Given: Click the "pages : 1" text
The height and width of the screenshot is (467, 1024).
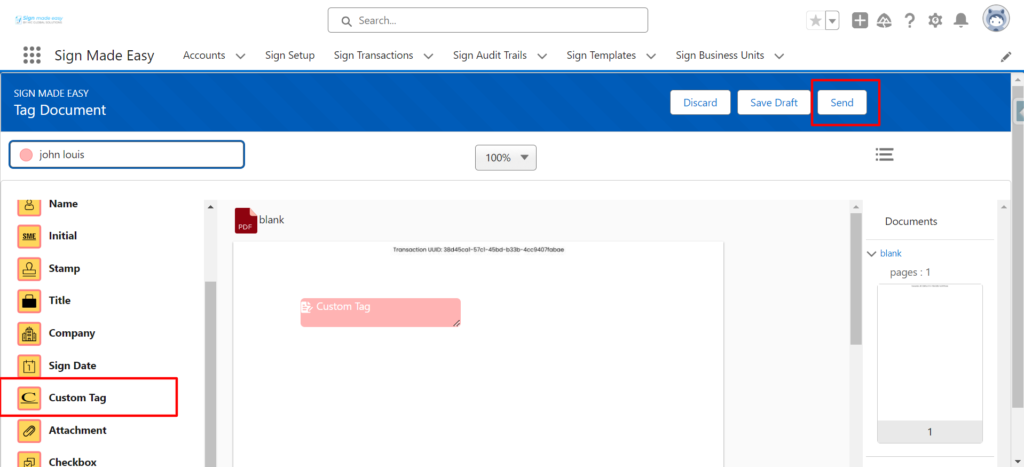Looking at the screenshot, I should click(x=910, y=272).
